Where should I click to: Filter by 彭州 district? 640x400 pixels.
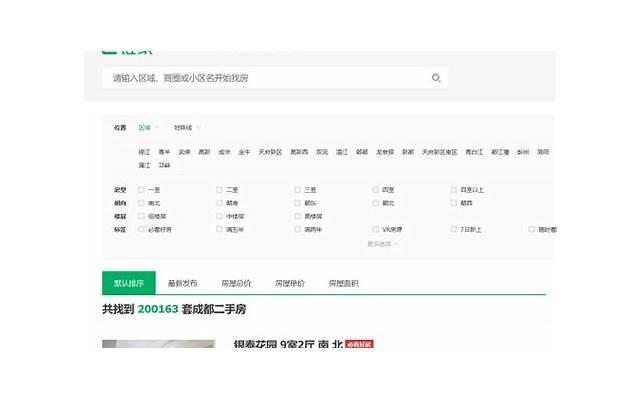523,152
